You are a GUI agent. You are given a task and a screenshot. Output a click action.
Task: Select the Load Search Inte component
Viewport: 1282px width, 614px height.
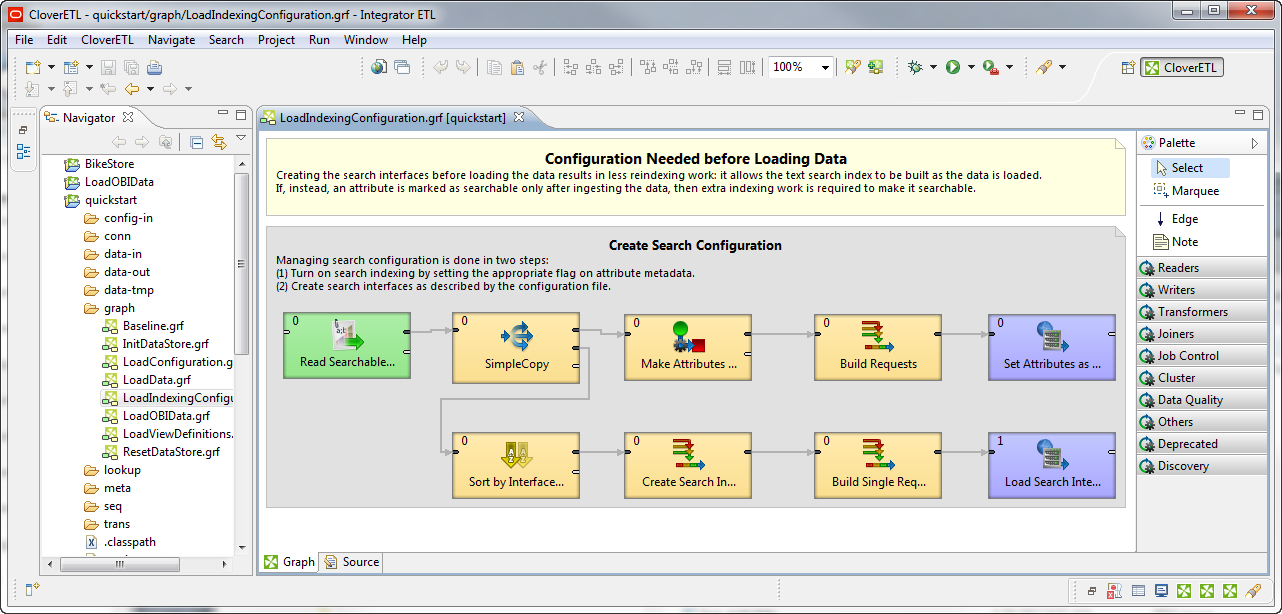click(x=1051, y=464)
